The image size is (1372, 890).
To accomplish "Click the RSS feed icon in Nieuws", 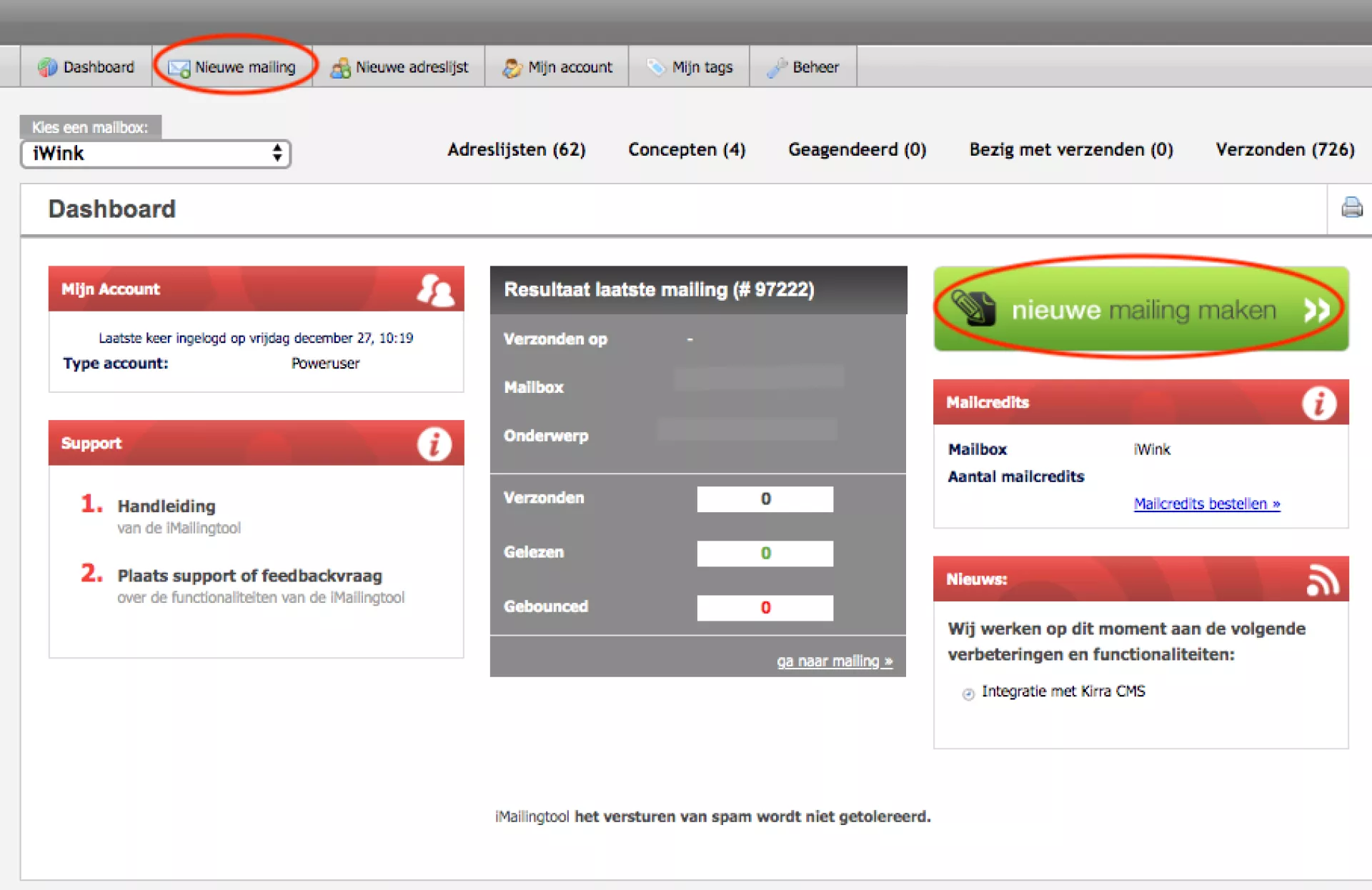I will (1322, 579).
